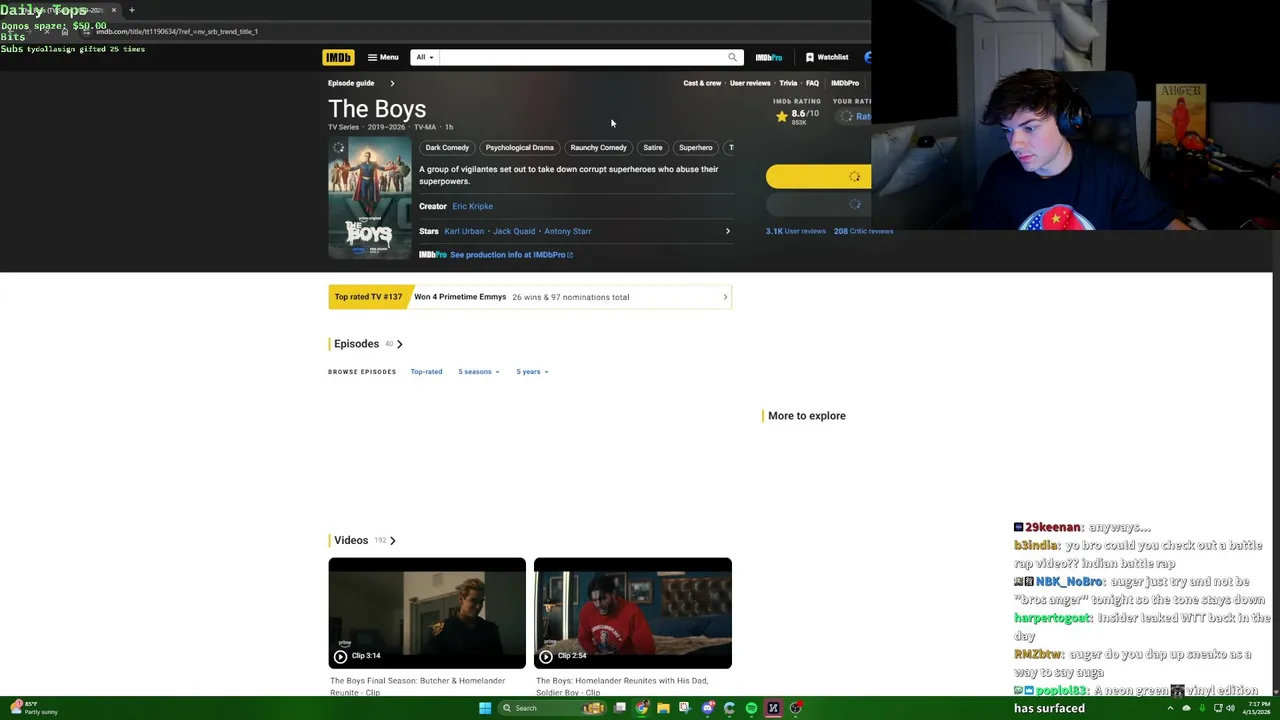
Task: Open Spotify from the taskbar
Action: point(751,708)
